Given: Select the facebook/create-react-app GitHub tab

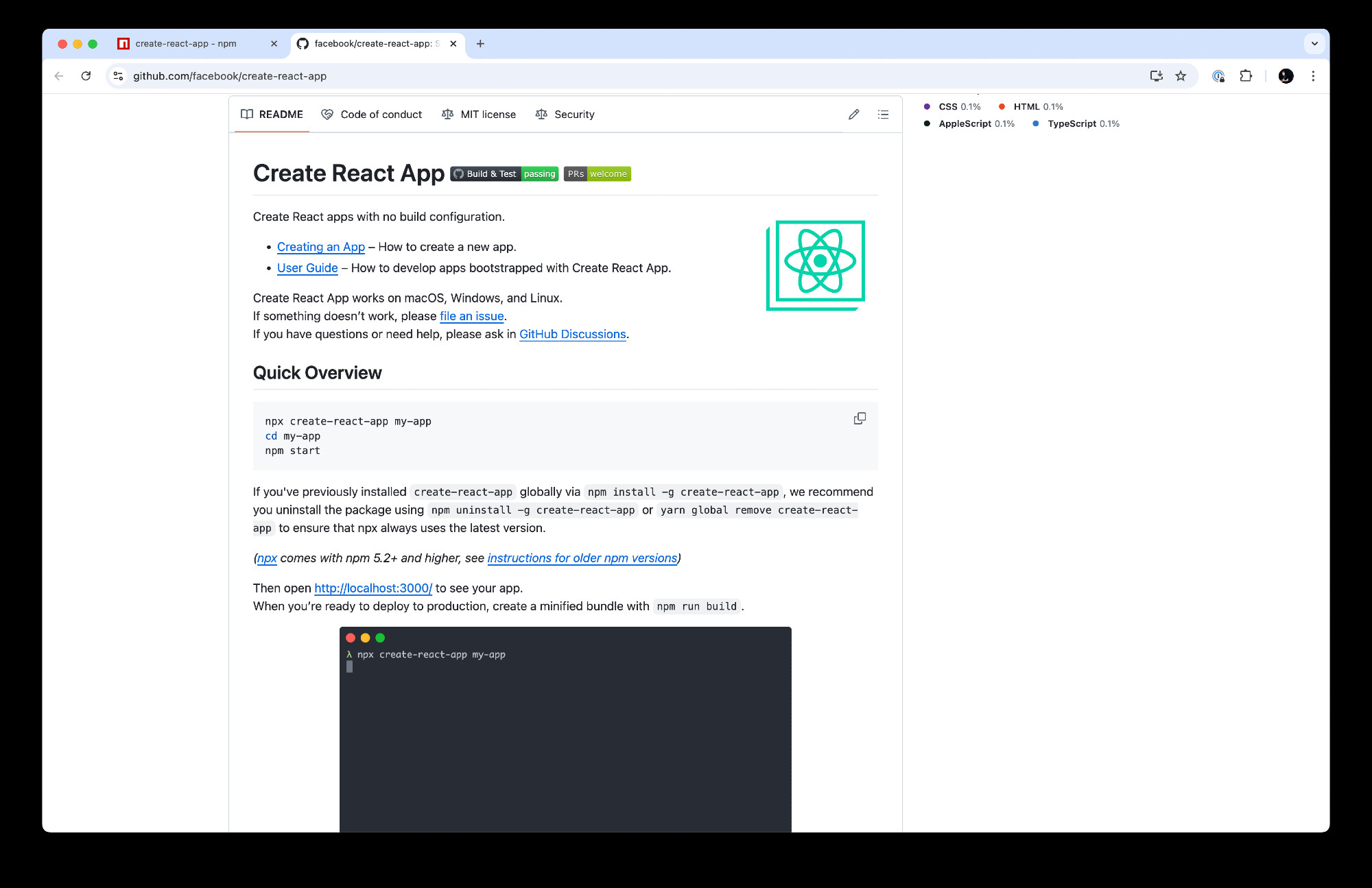Looking at the screenshot, I should pos(377,44).
